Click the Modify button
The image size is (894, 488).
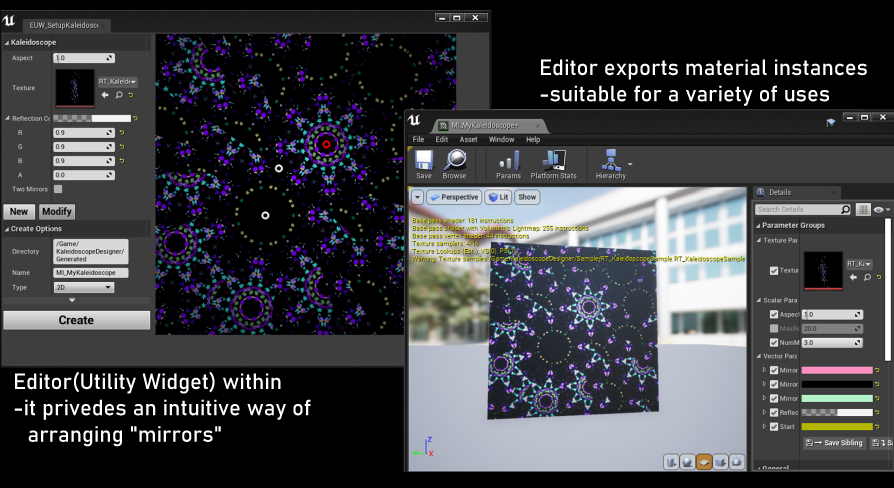tap(56, 212)
